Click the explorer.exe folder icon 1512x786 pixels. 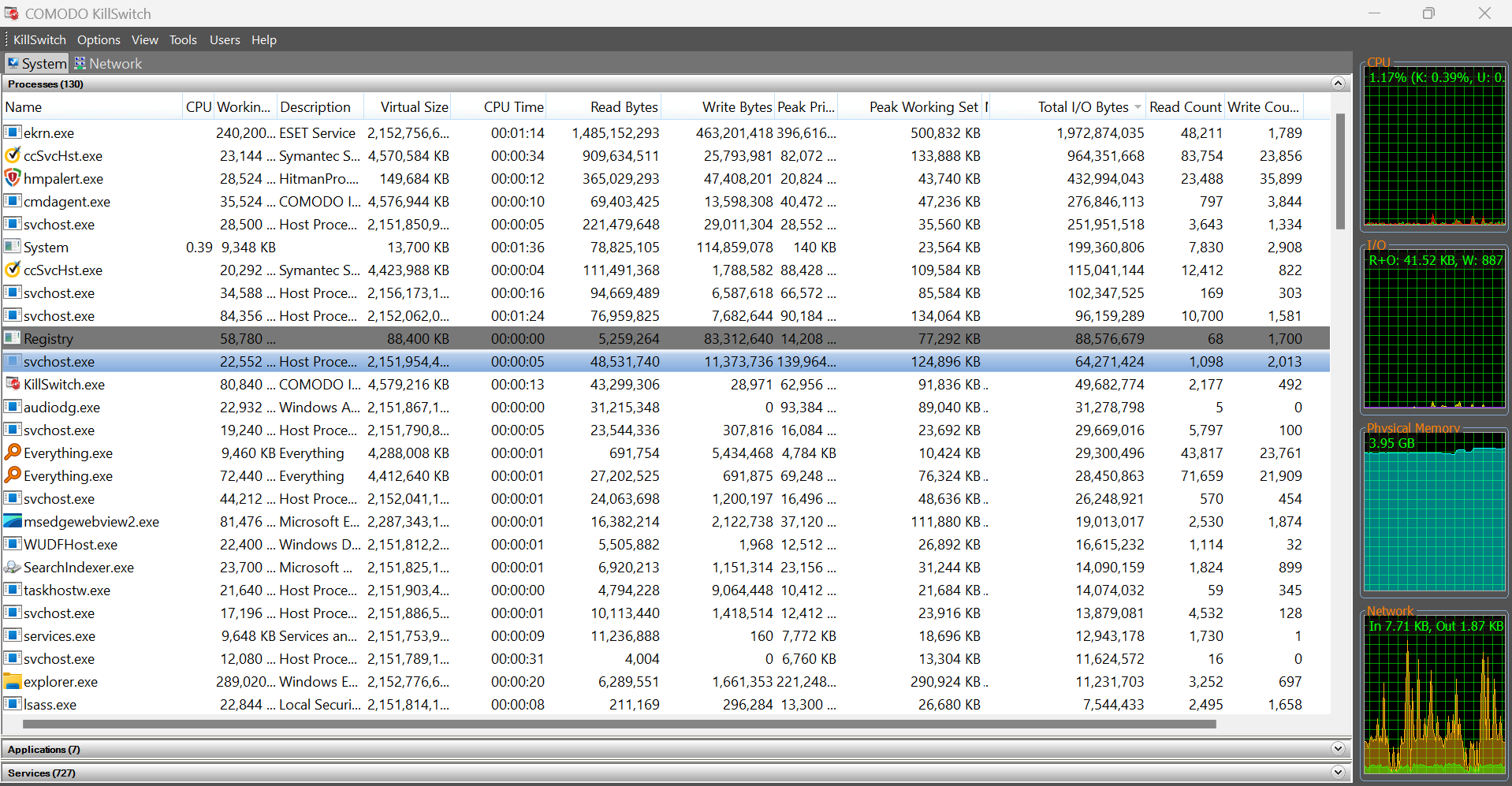tap(12, 681)
